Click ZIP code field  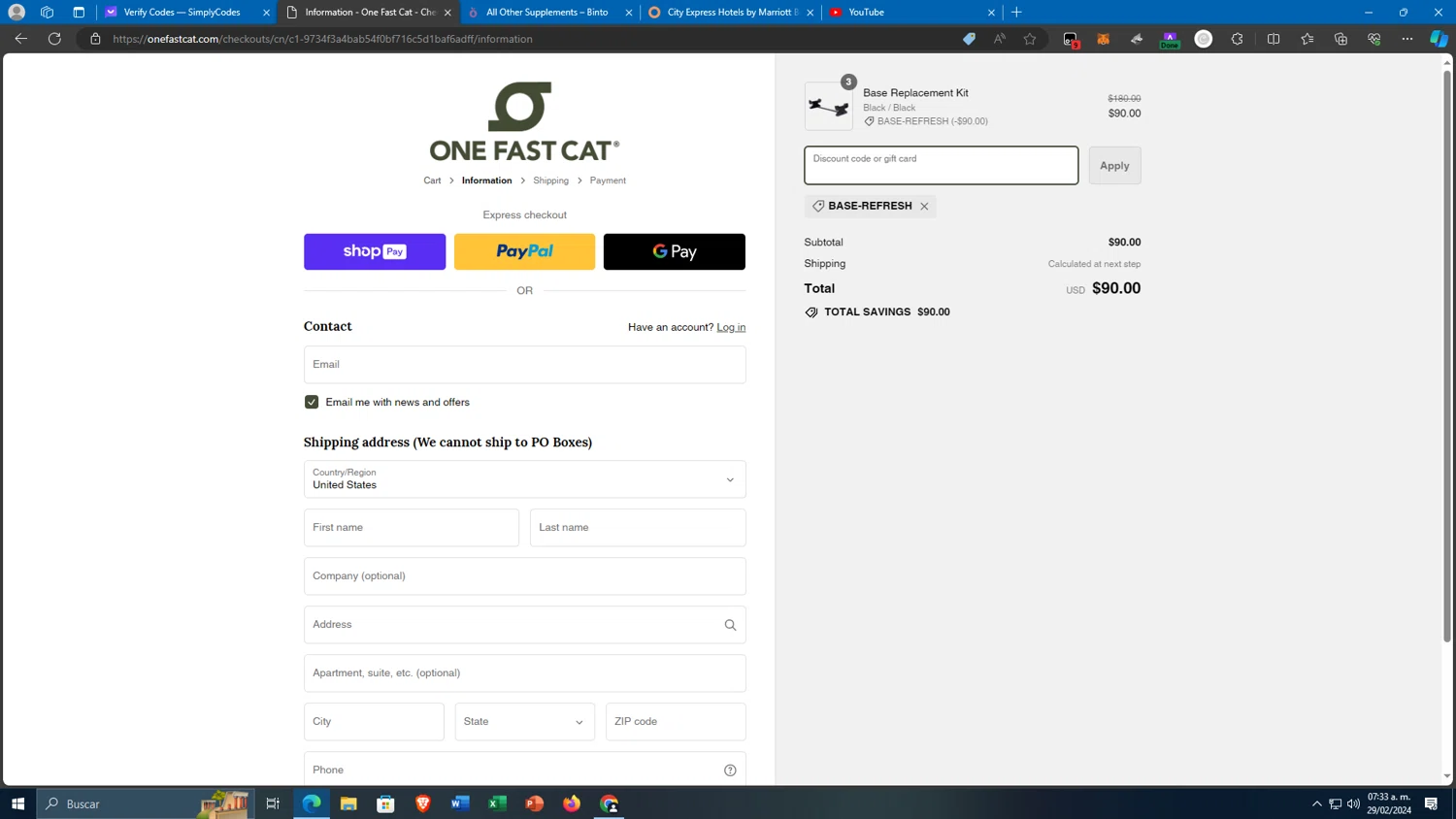click(x=676, y=722)
